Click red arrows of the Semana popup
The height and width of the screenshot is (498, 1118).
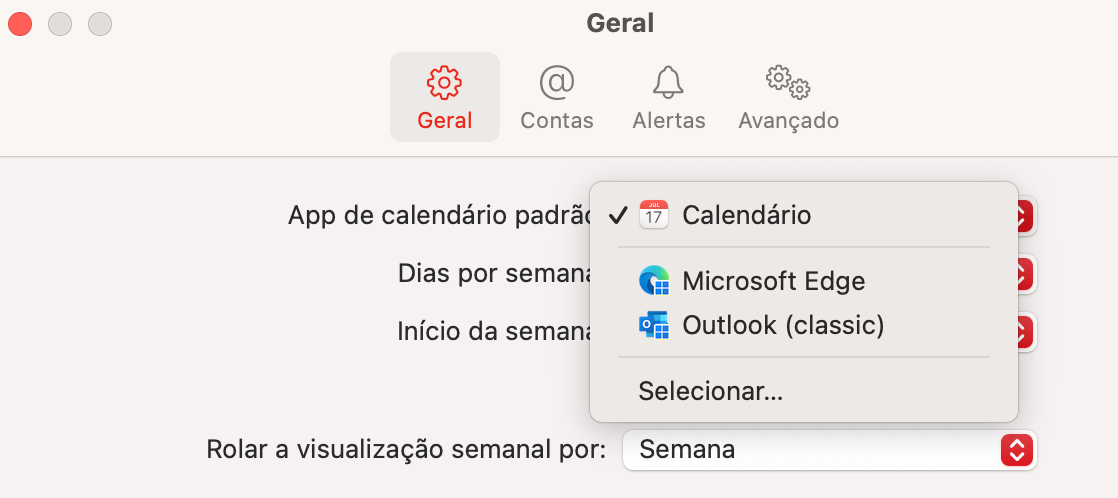point(1017,450)
